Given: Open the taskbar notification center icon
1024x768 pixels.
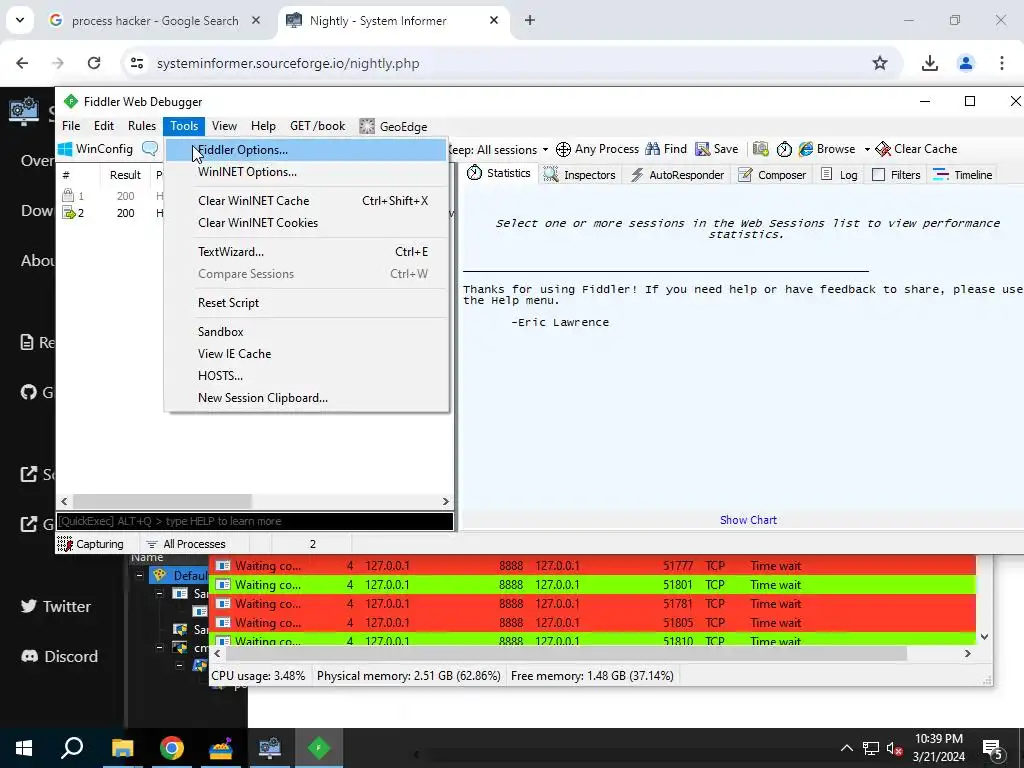Looking at the screenshot, I should point(993,748).
